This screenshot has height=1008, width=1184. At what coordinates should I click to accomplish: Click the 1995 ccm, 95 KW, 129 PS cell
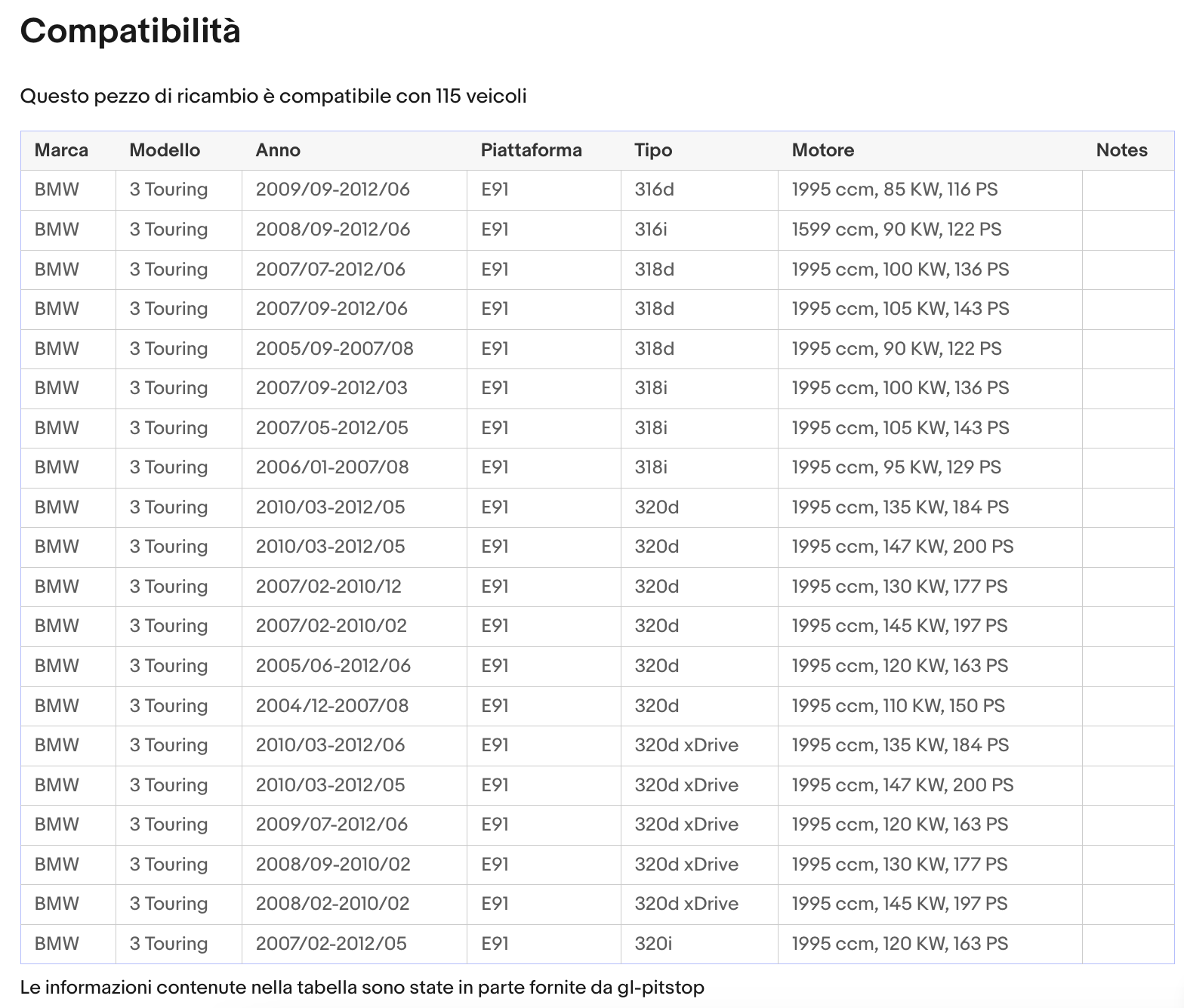[x=930, y=467]
